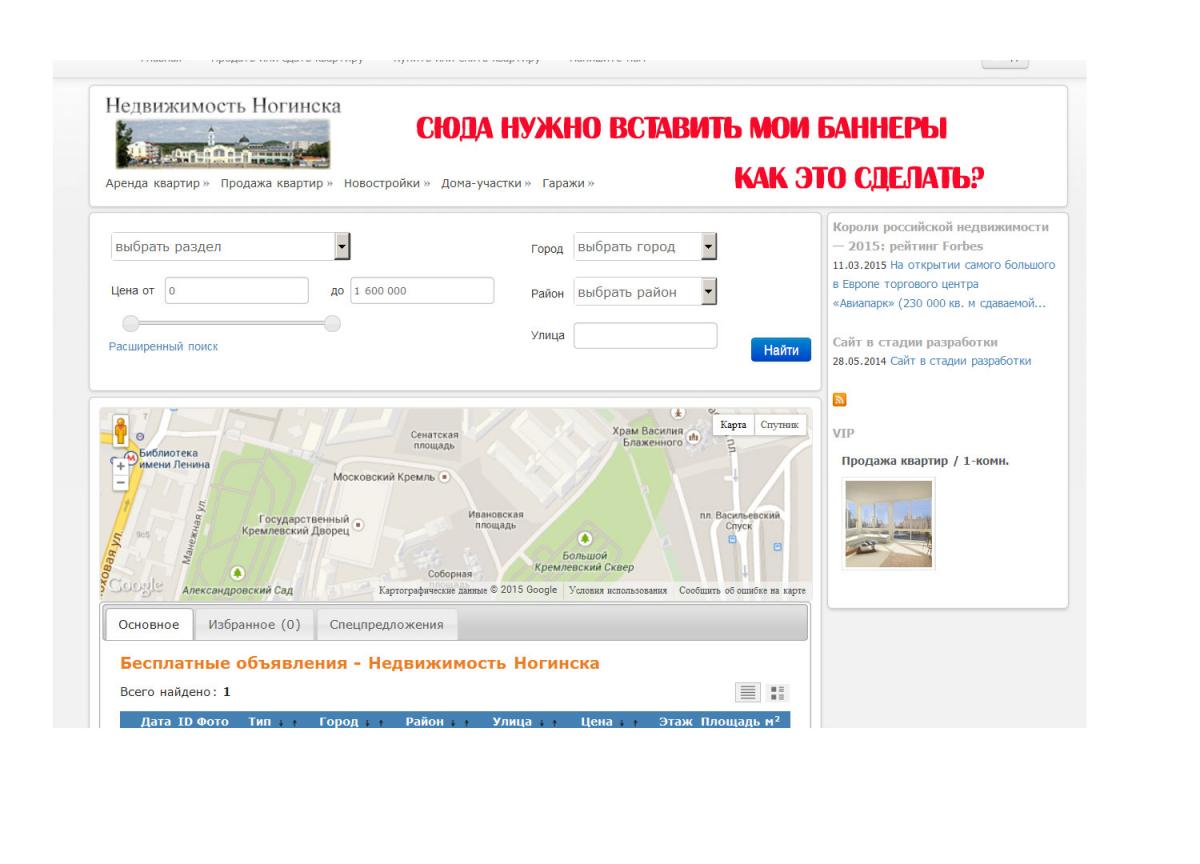Open the 28.05.2014 'Сайт в стадии разработки' link

point(960,361)
